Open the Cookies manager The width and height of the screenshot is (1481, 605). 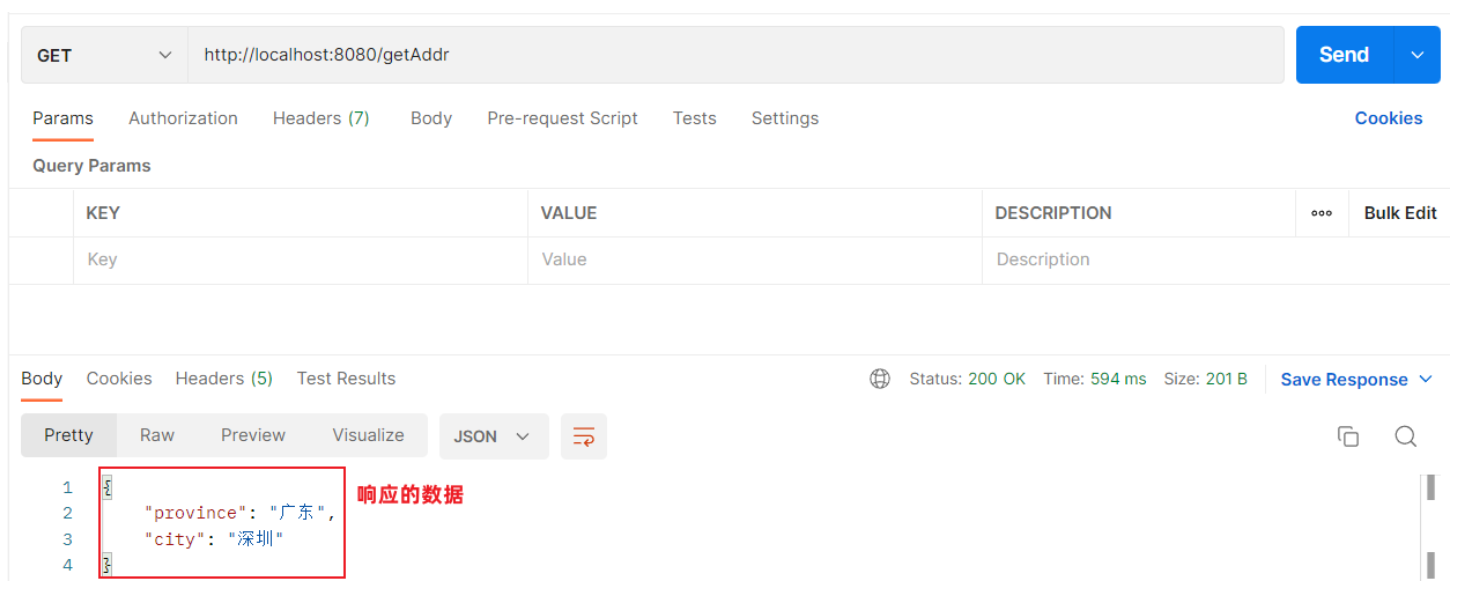click(1388, 118)
